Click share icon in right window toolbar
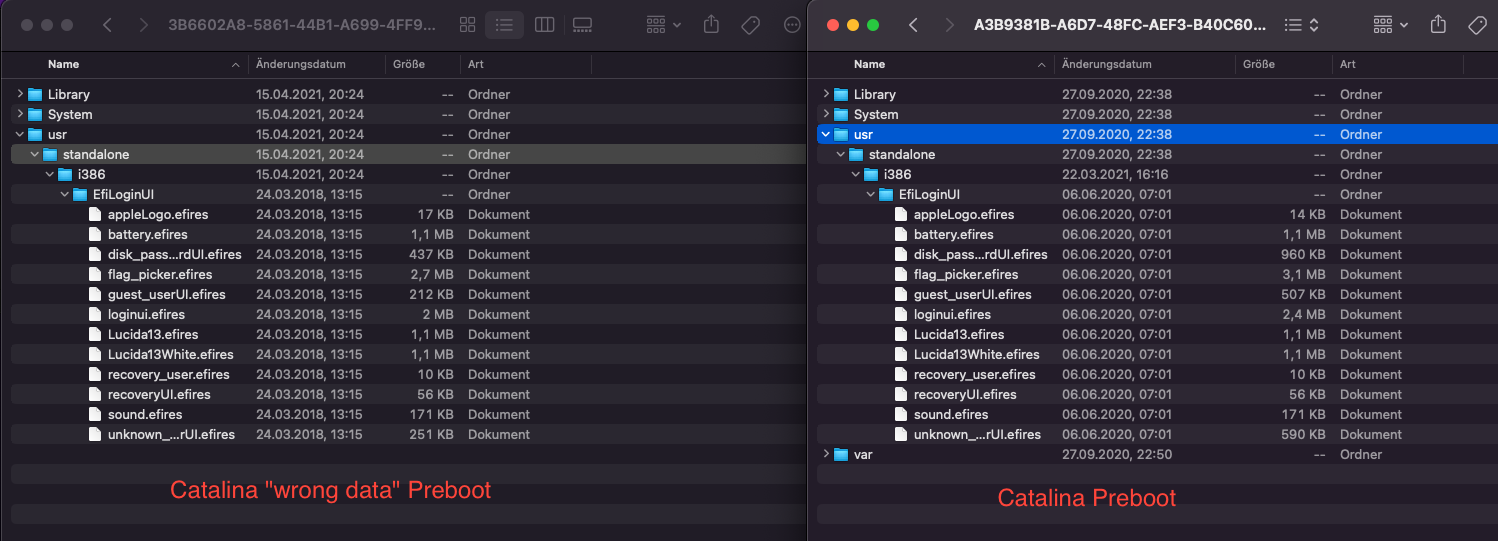Screen dimensions: 1498x541 click(x=1438, y=25)
